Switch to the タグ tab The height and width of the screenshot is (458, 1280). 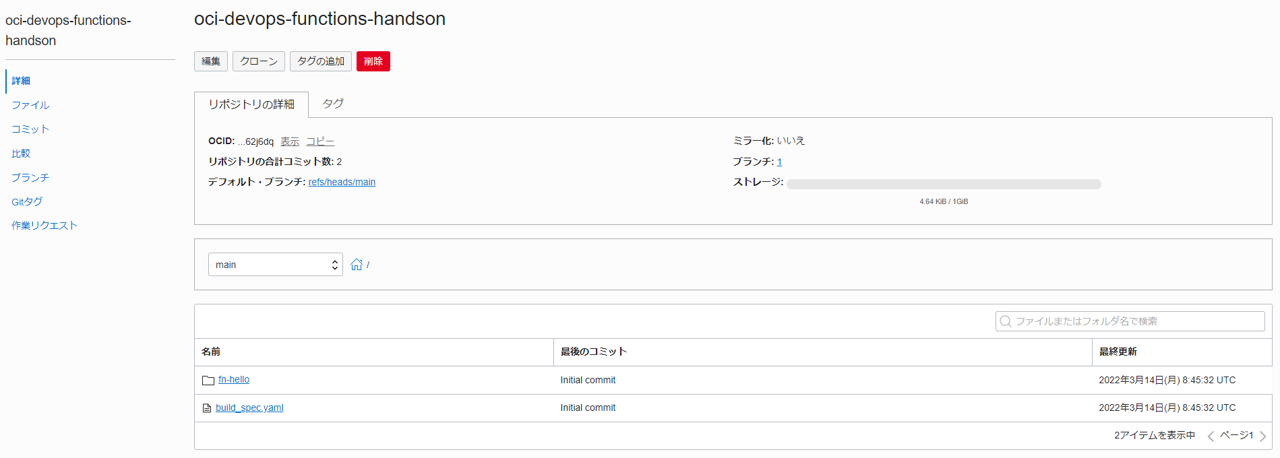(333, 104)
